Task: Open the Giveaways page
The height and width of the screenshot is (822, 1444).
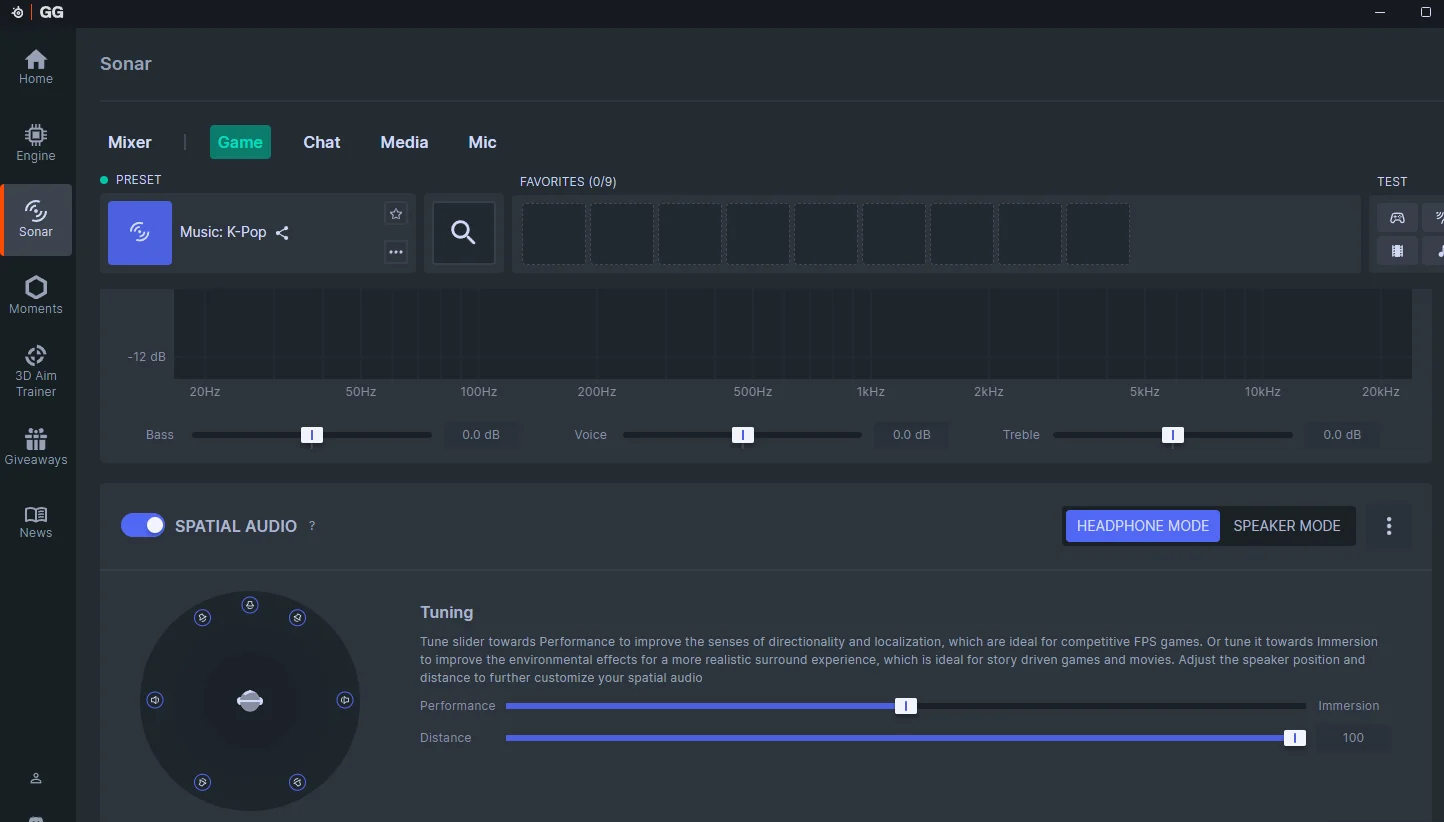Action: point(36,447)
